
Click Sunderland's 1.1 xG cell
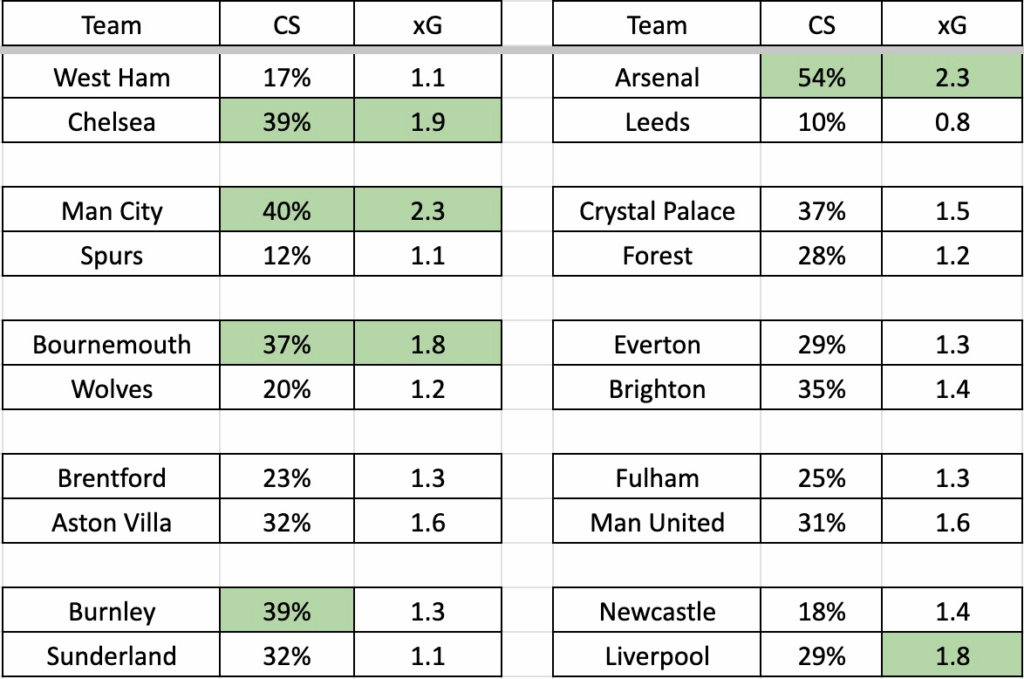pos(428,654)
